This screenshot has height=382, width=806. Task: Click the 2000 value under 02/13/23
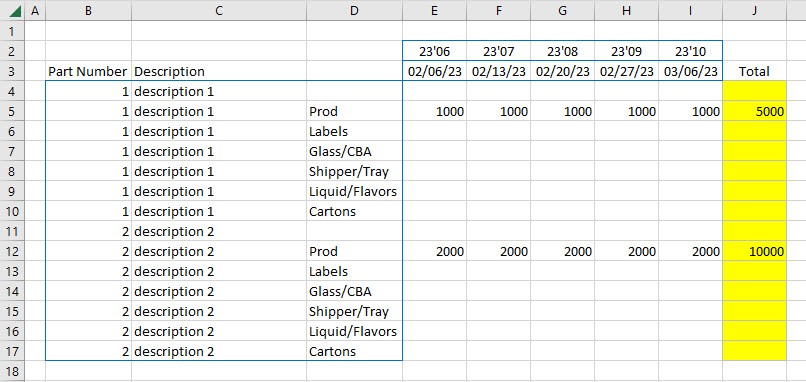[x=499, y=251]
